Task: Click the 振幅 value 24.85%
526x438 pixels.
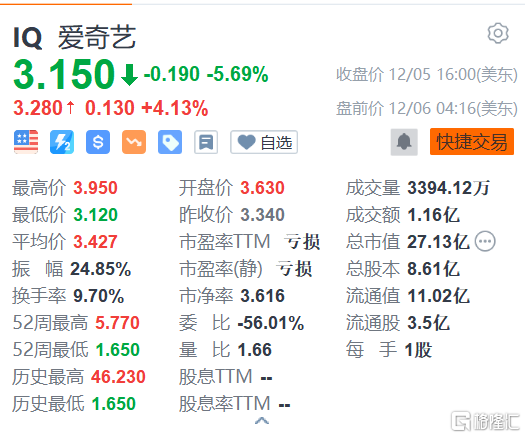Action: point(101,269)
